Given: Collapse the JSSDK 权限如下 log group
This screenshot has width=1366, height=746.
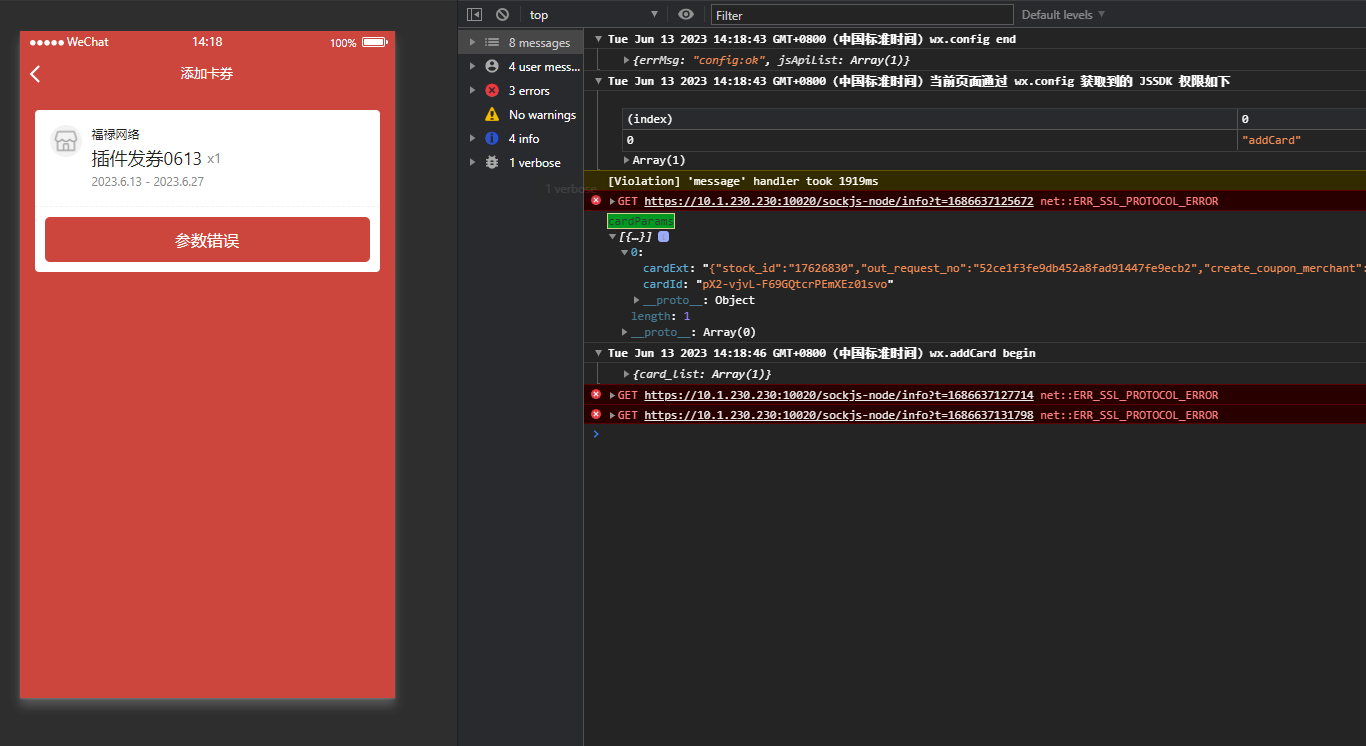Looking at the screenshot, I should click(x=598, y=82).
